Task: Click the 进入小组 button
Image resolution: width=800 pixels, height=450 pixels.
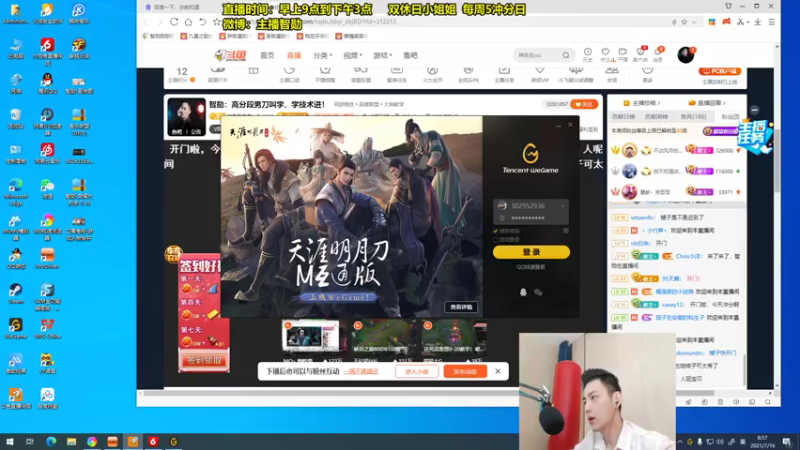Action: tap(417, 371)
